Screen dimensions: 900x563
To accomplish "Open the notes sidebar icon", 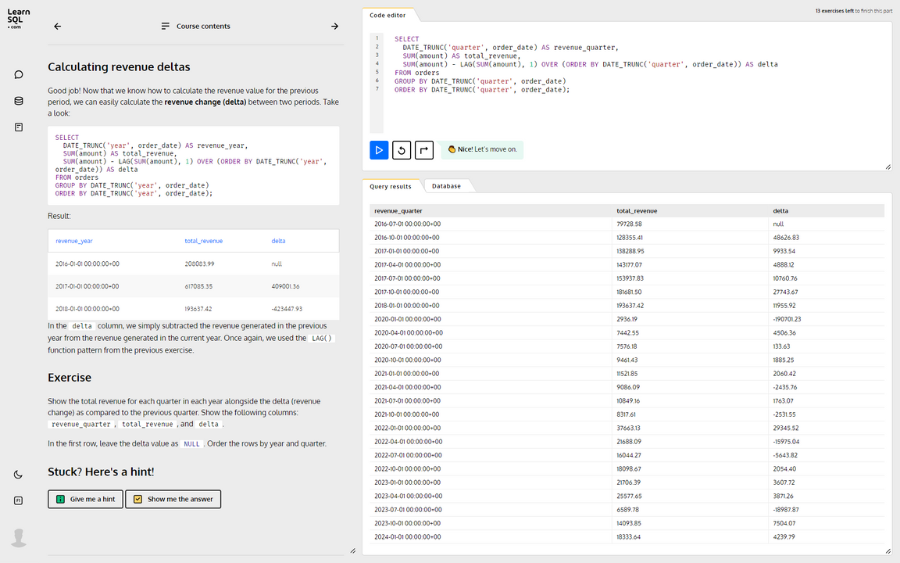I will [18, 127].
